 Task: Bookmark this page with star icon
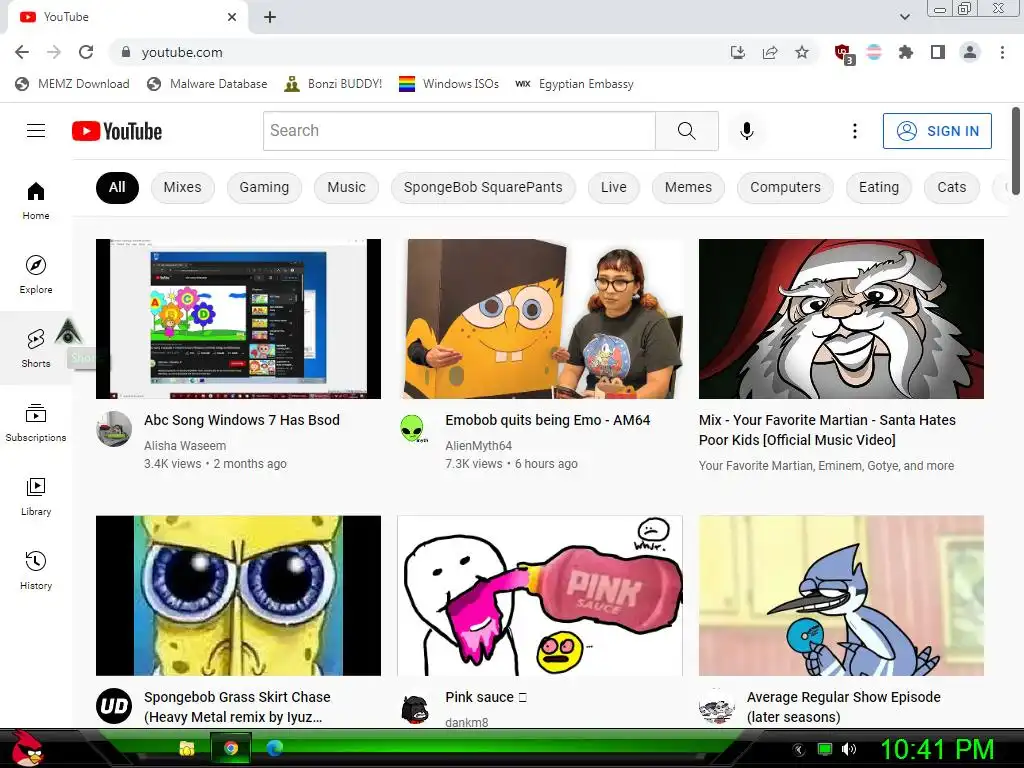point(802,52)
